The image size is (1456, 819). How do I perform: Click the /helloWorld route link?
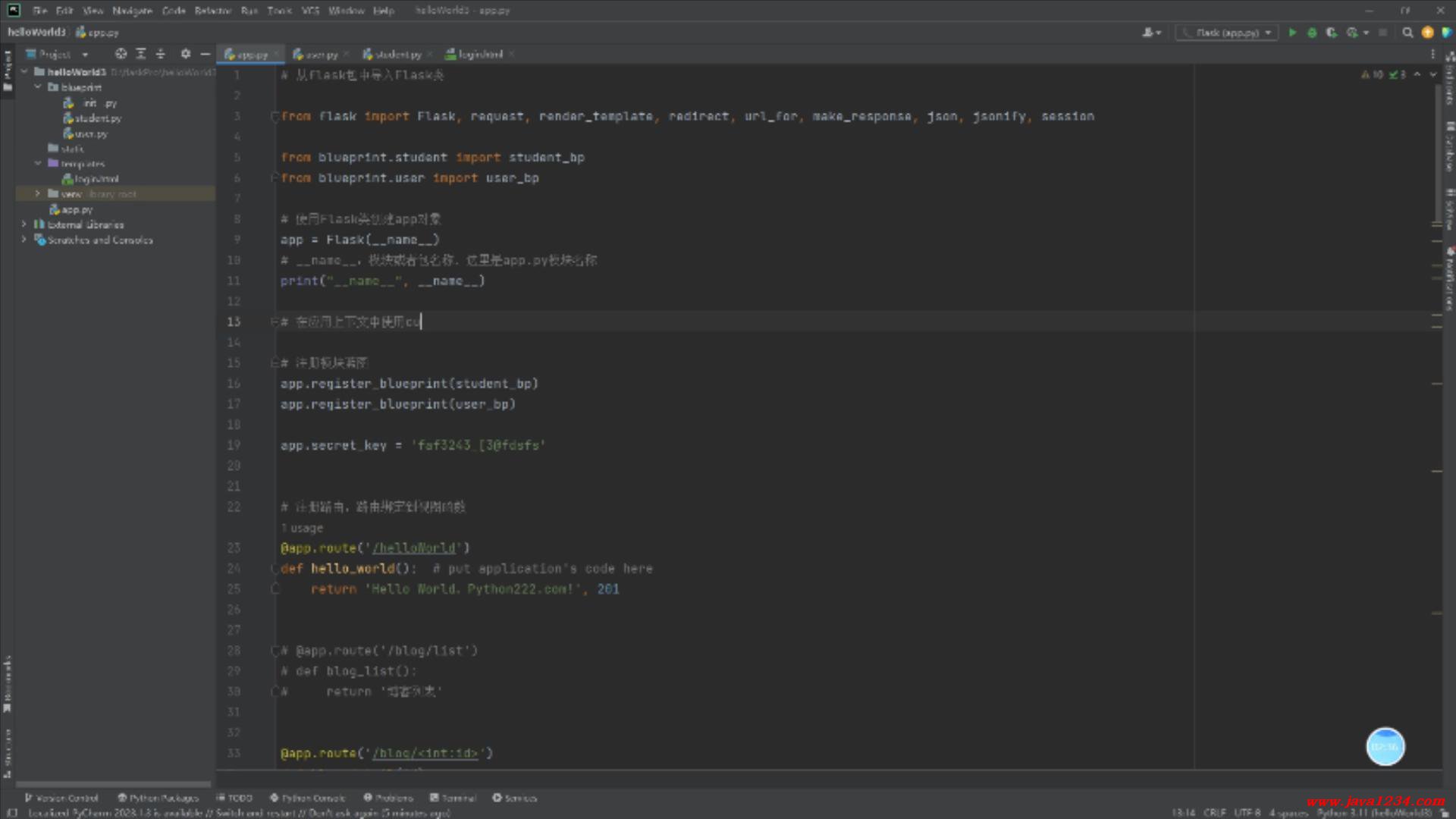point(414,548)
